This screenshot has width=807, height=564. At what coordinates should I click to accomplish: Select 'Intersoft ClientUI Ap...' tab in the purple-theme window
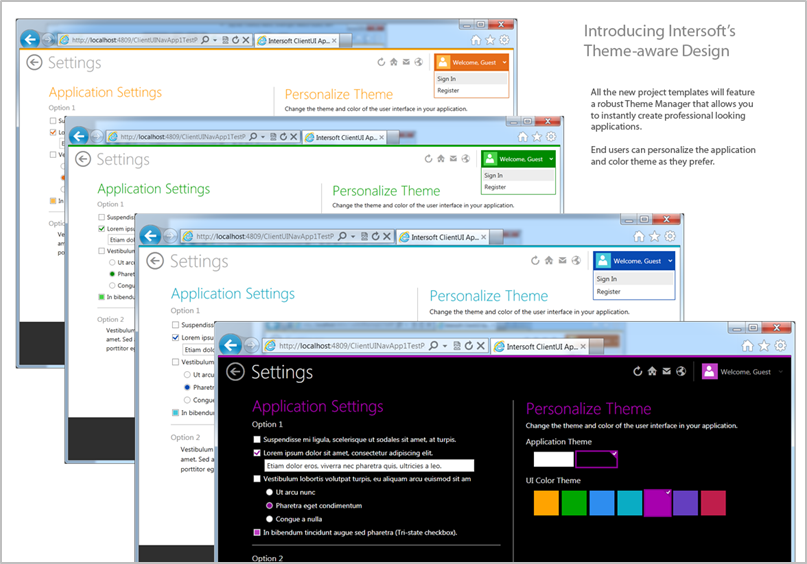[x=539, y=346]
